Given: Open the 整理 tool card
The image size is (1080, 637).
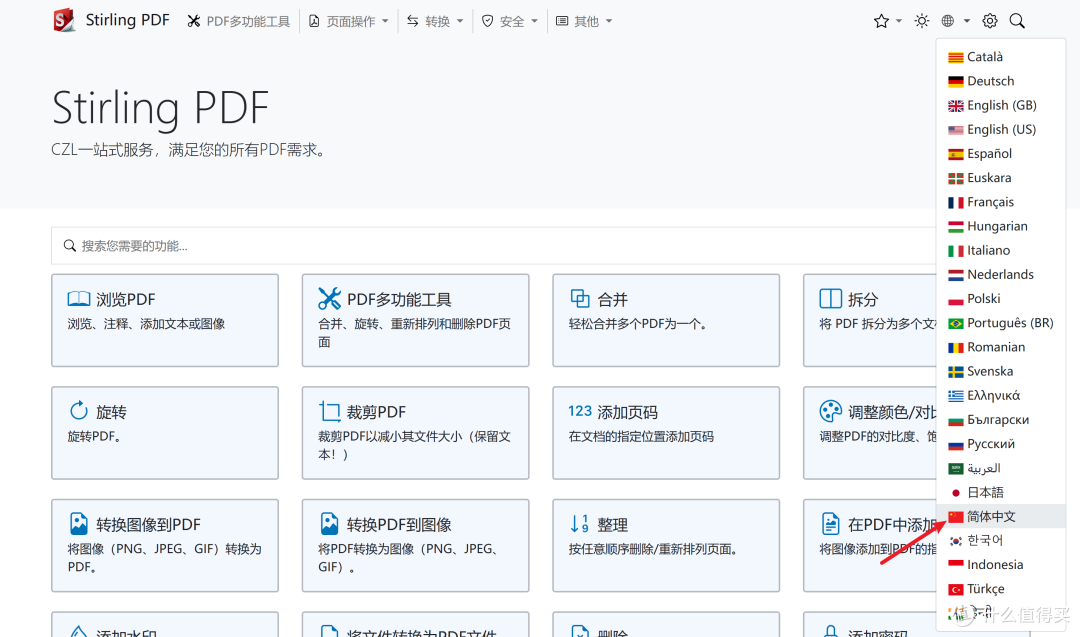Looking at the screenshot, I should [x=666, y=545].
